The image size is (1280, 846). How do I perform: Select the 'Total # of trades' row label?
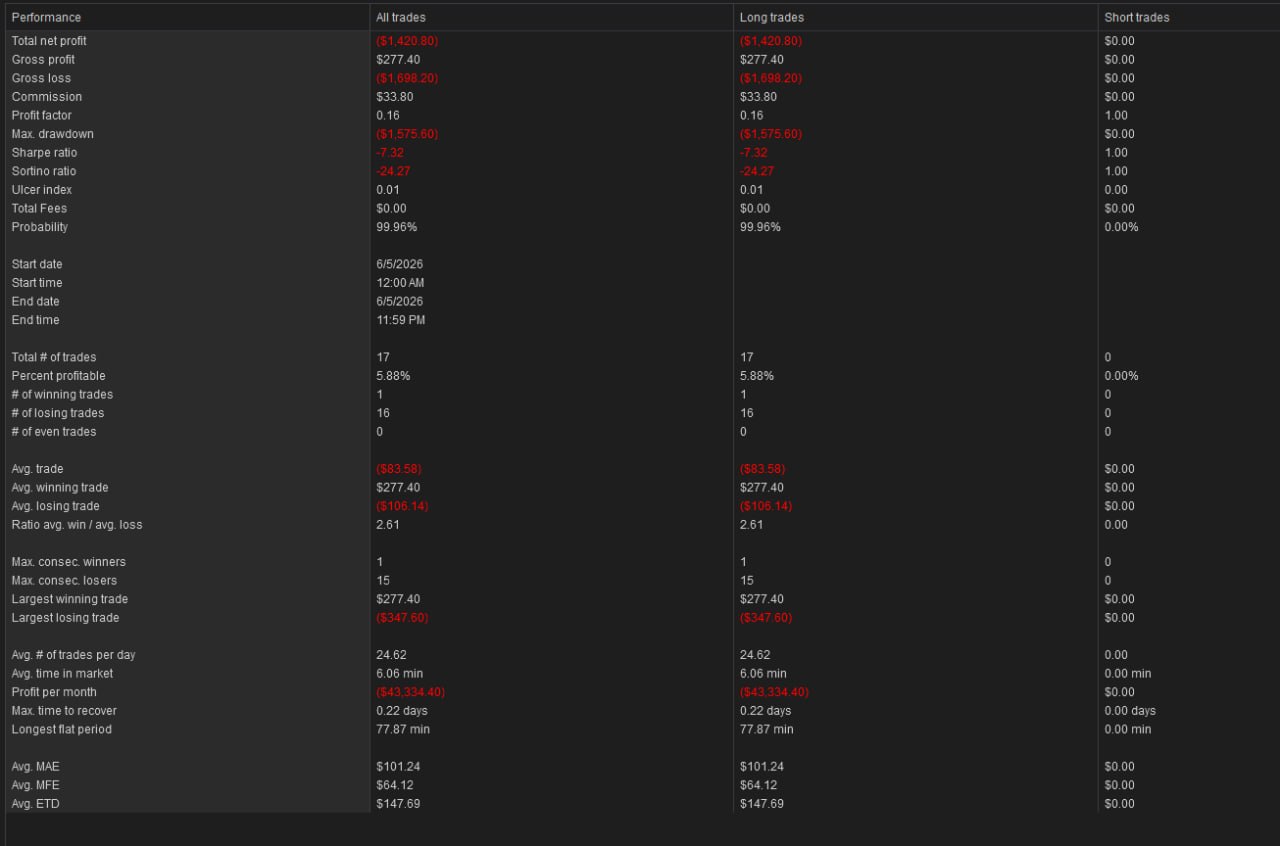(x=54, y=357)
